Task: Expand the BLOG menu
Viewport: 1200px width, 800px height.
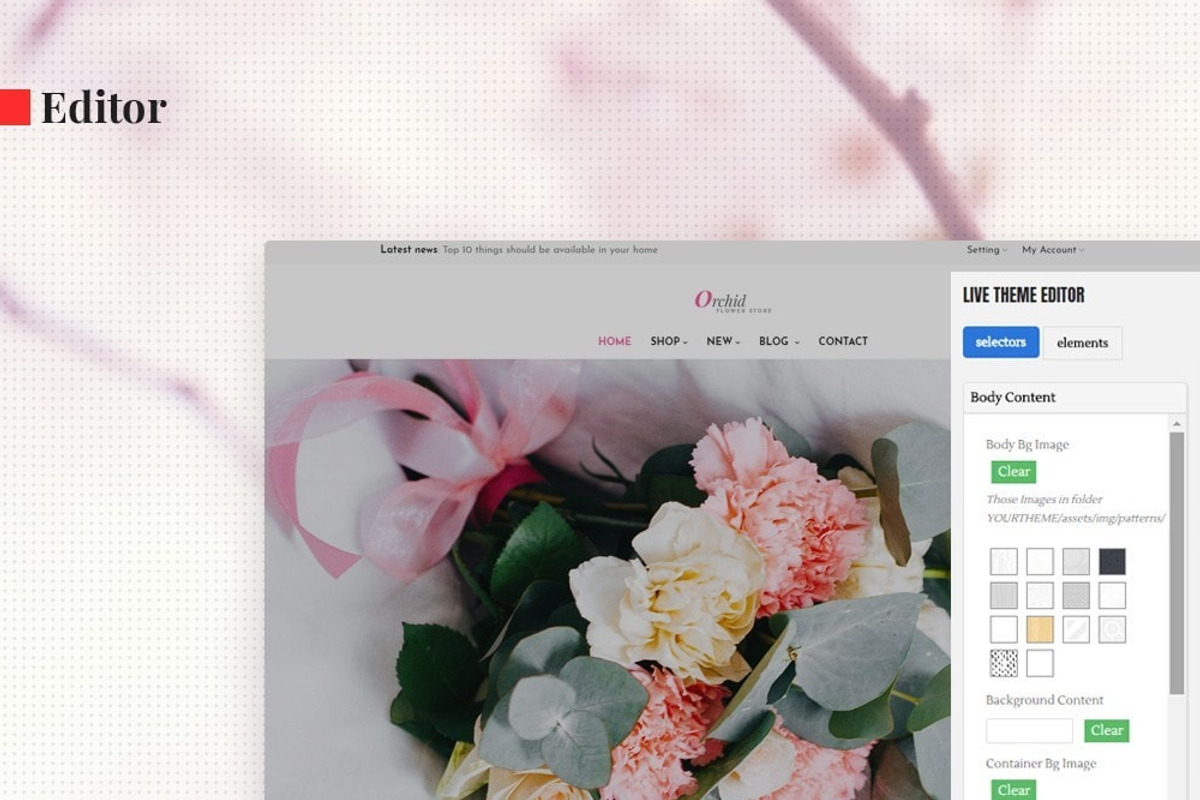Action: (779, 341)
